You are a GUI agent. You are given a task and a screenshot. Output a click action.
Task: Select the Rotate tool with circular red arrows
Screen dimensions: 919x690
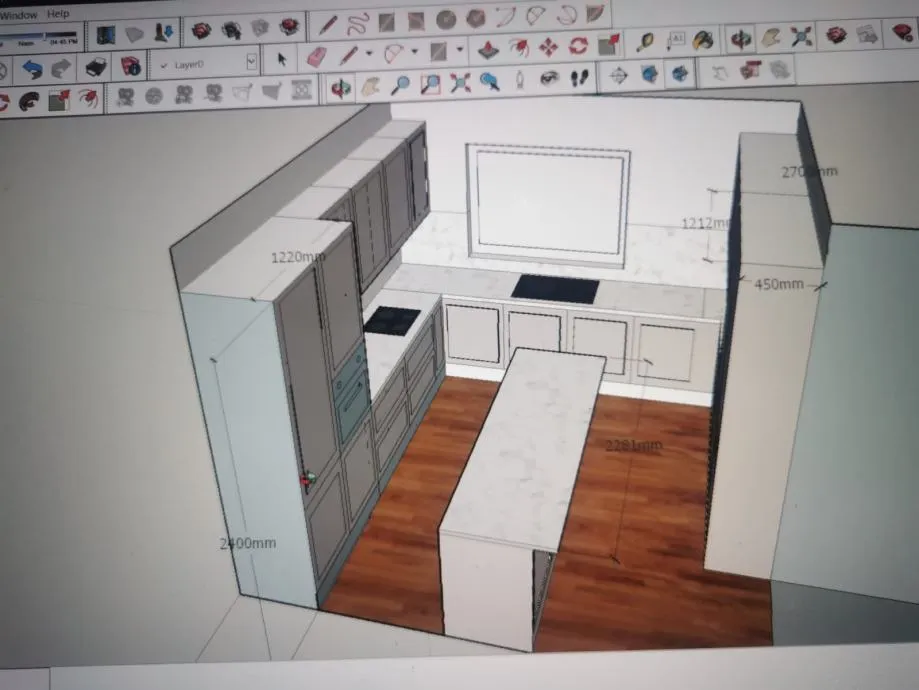point(578,45)
